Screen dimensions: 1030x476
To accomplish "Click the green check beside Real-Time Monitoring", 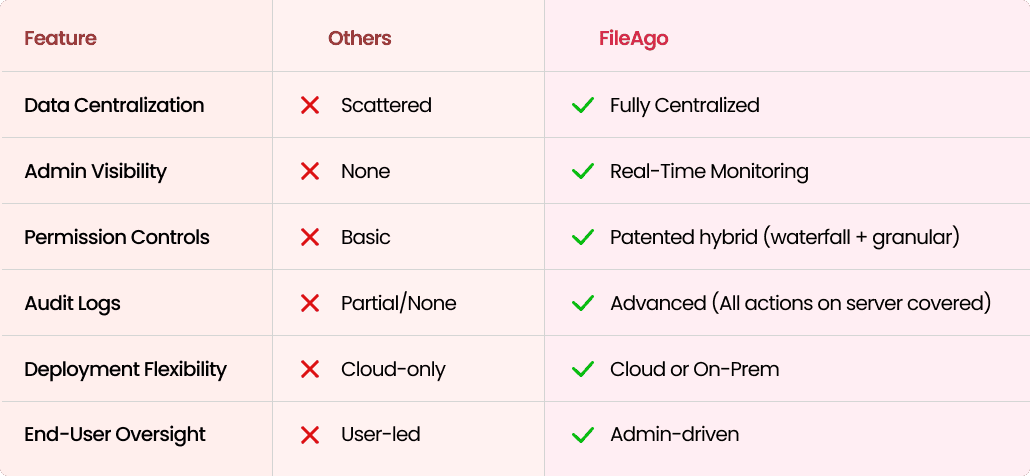I will pyautogui.click(x=583, y=171).
